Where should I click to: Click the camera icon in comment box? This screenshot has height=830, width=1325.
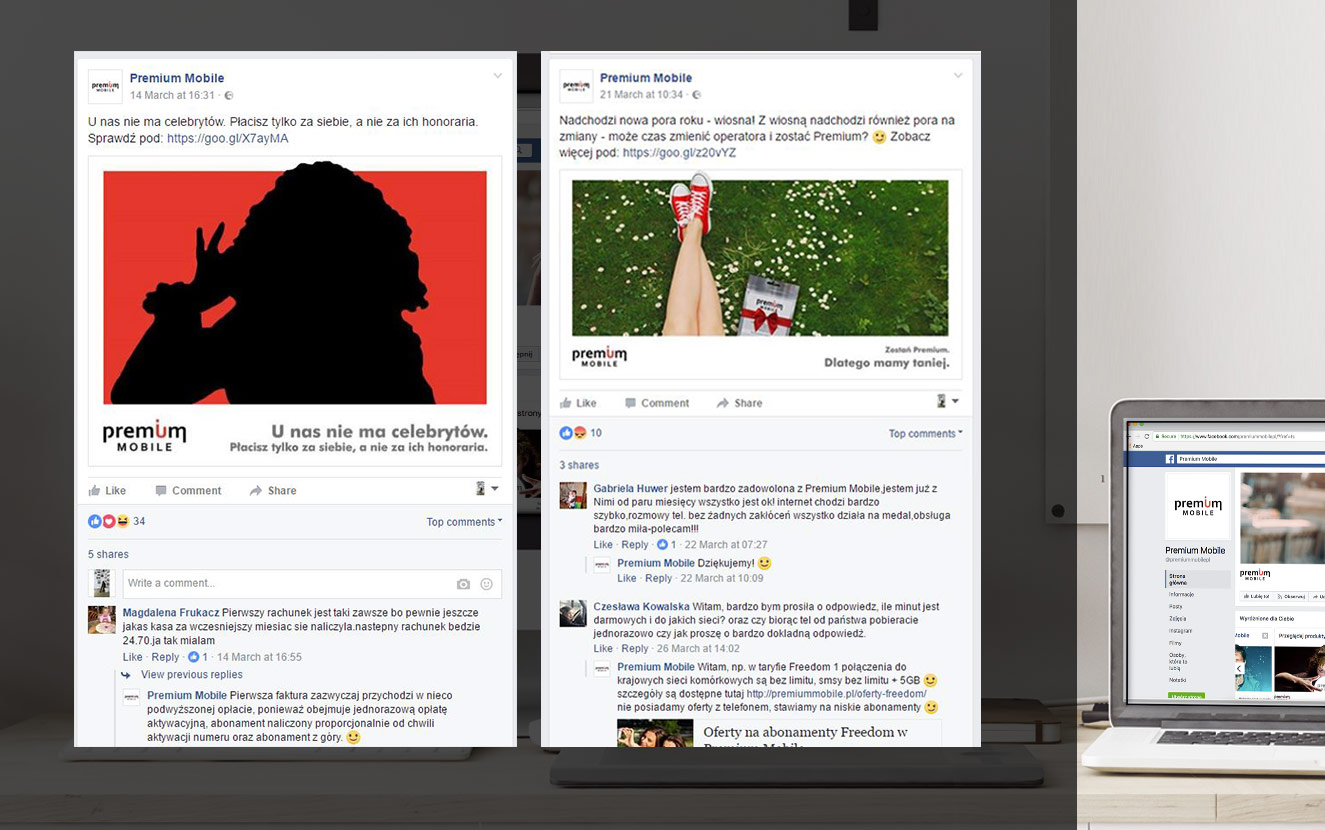click(463, 584)
